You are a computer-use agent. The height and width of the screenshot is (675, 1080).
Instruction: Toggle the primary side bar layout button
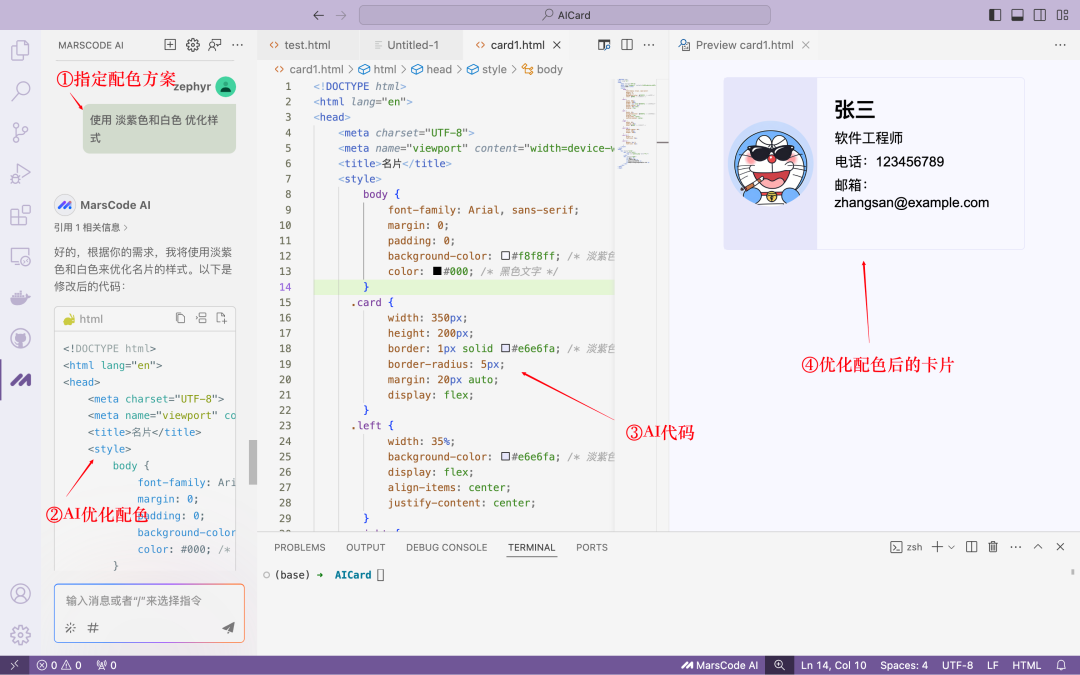(994, 15)
